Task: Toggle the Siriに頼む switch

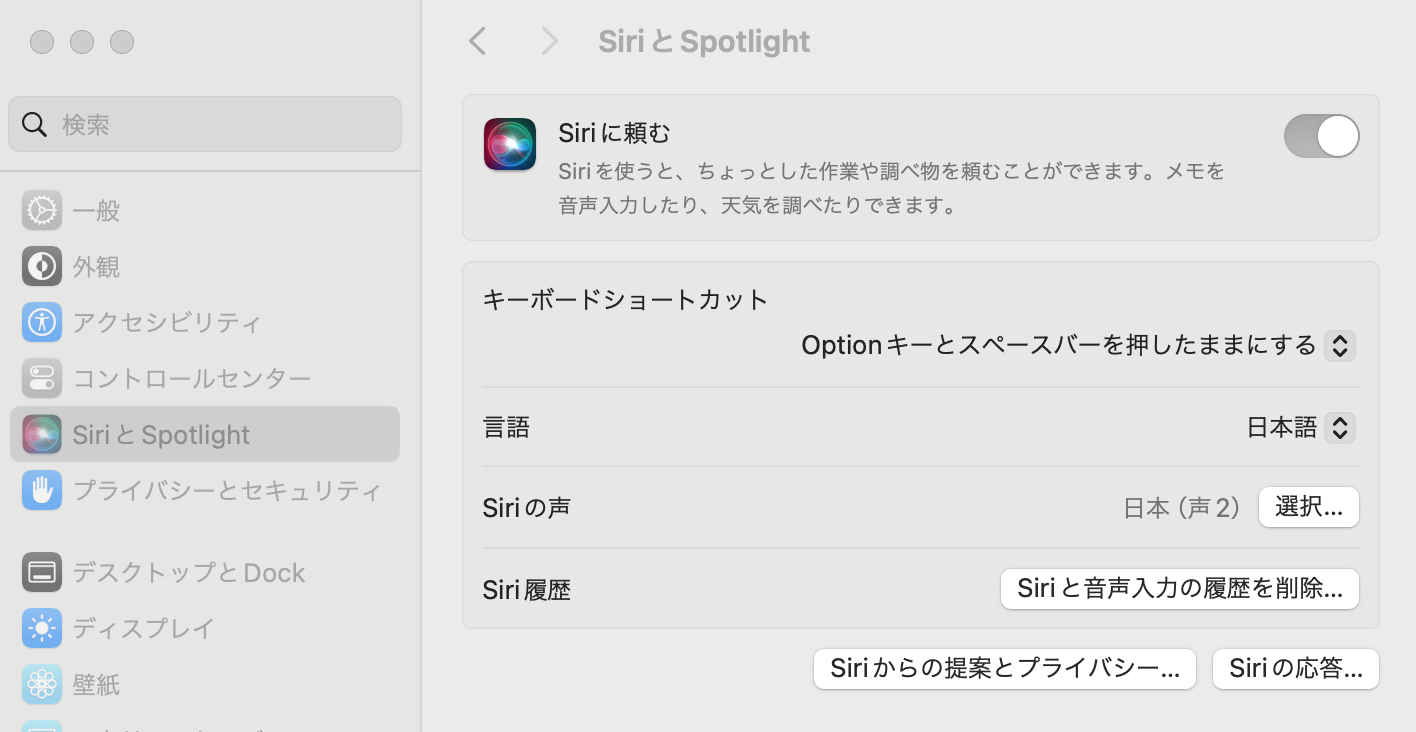Action: (1321, 136)
